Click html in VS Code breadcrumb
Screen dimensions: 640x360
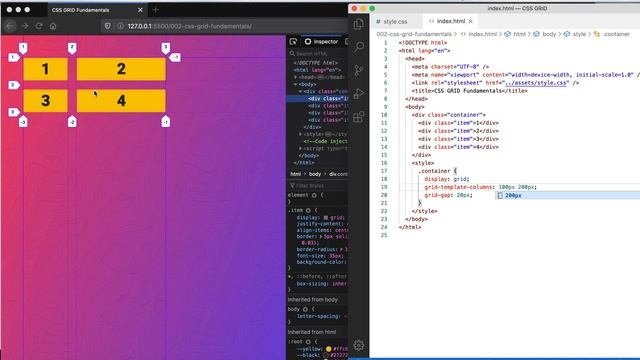pos(519,34)
